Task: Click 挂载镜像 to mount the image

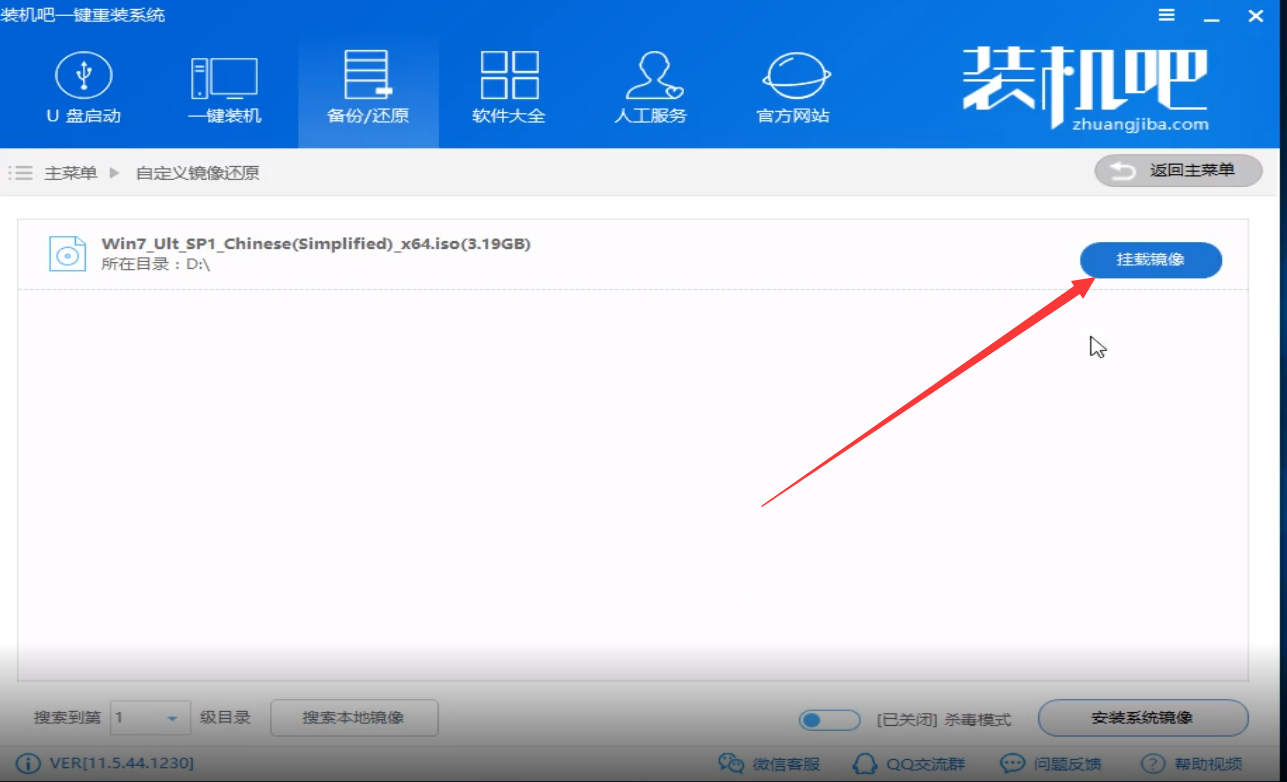Action: click(1149, 260)
